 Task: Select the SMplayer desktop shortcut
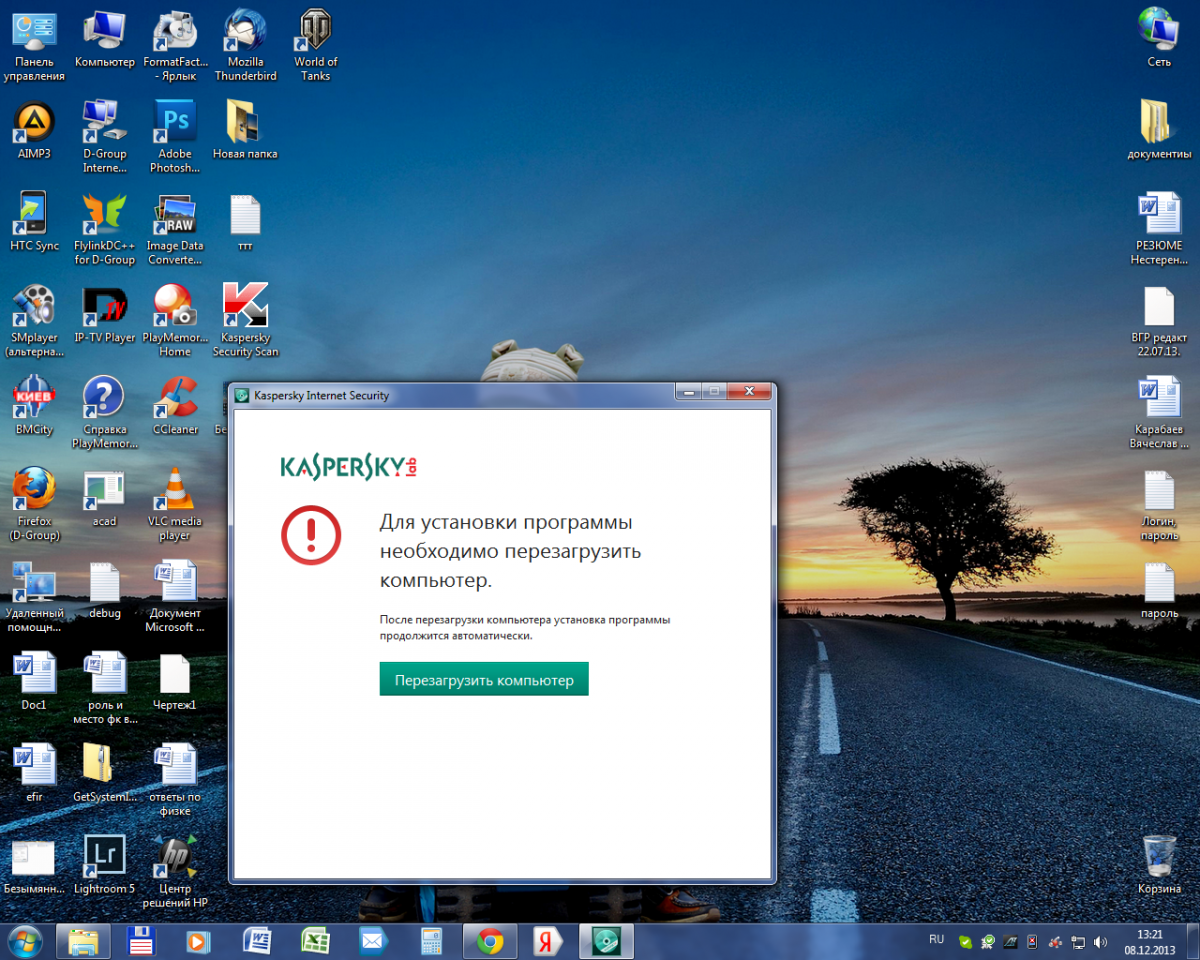coord(34,321)
